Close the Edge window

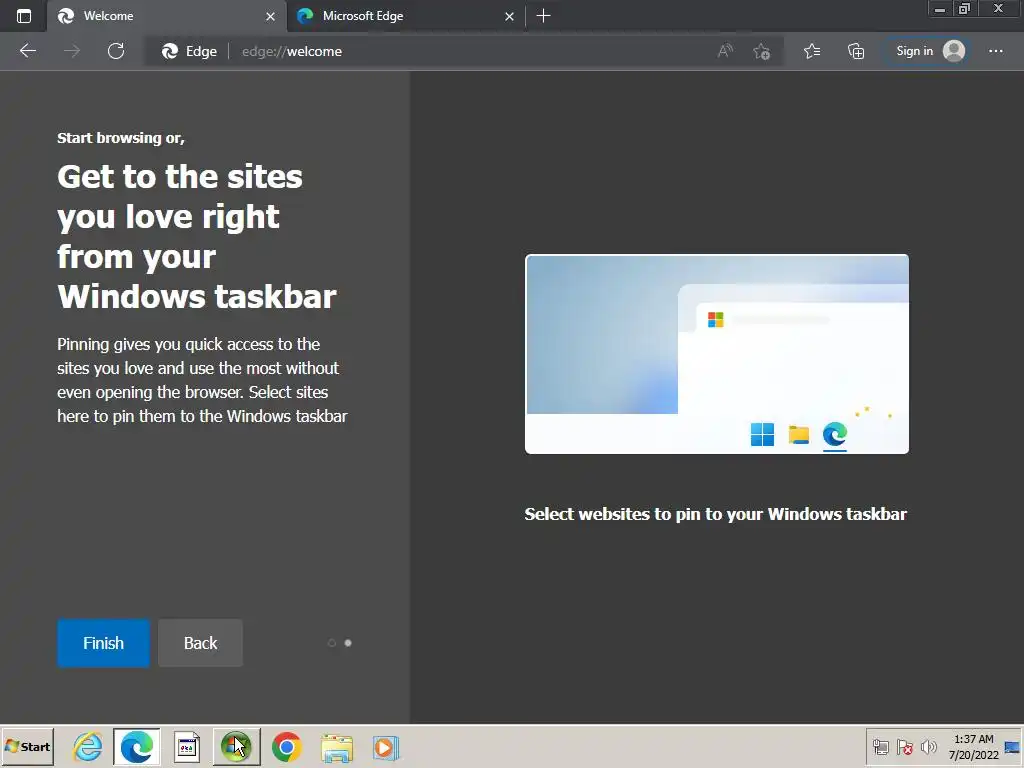tap(999, 8)
